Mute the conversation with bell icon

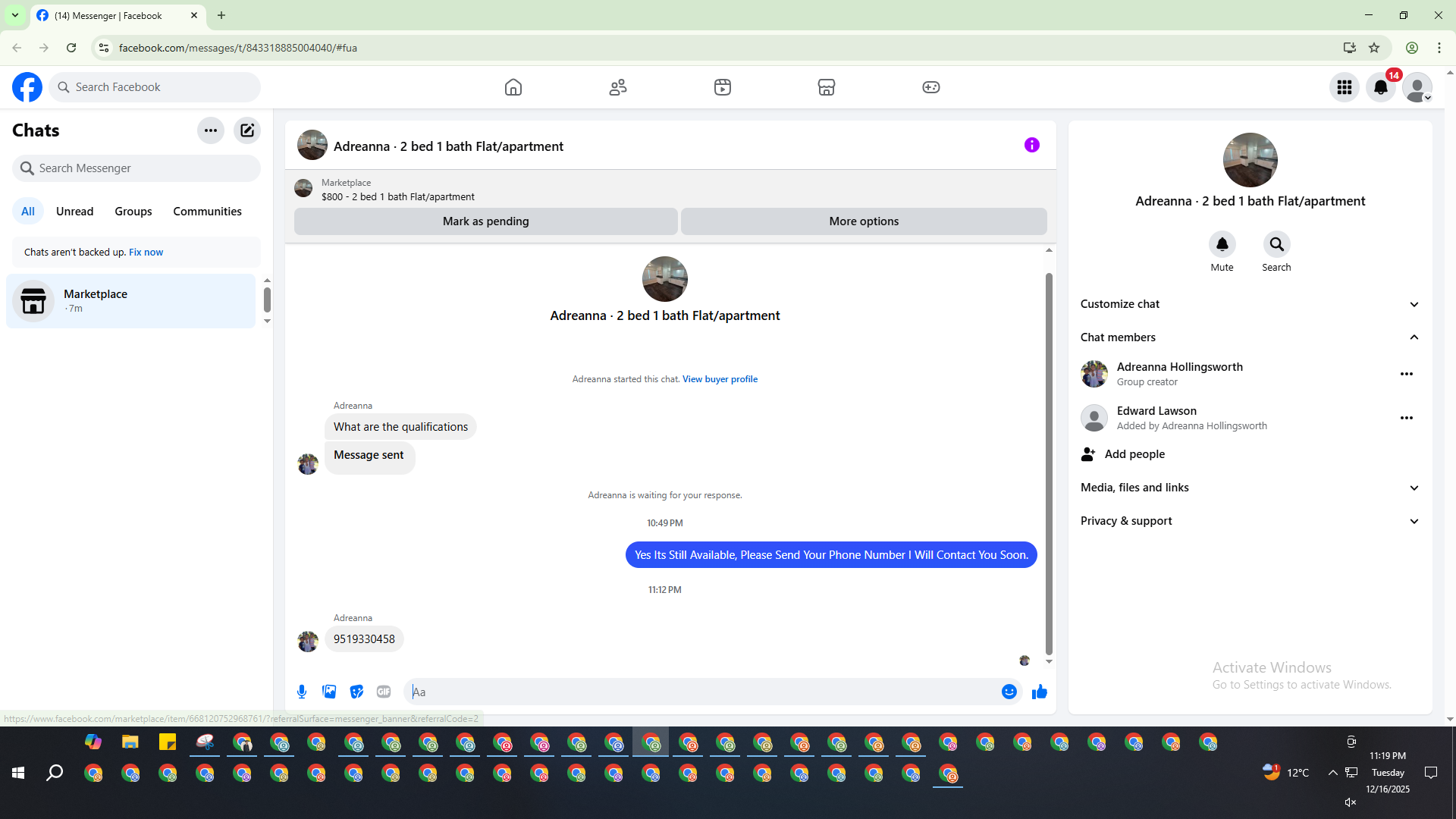[1222, 244]
